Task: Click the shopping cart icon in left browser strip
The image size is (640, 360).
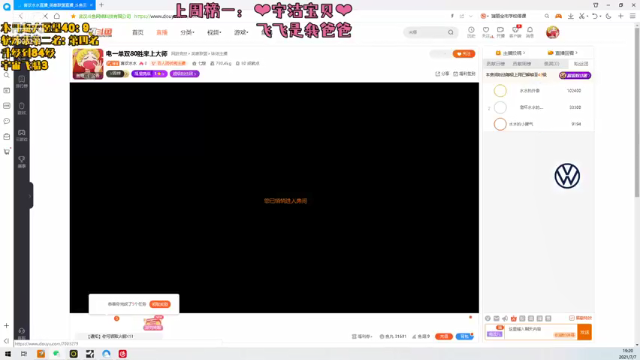Action: 7,151
